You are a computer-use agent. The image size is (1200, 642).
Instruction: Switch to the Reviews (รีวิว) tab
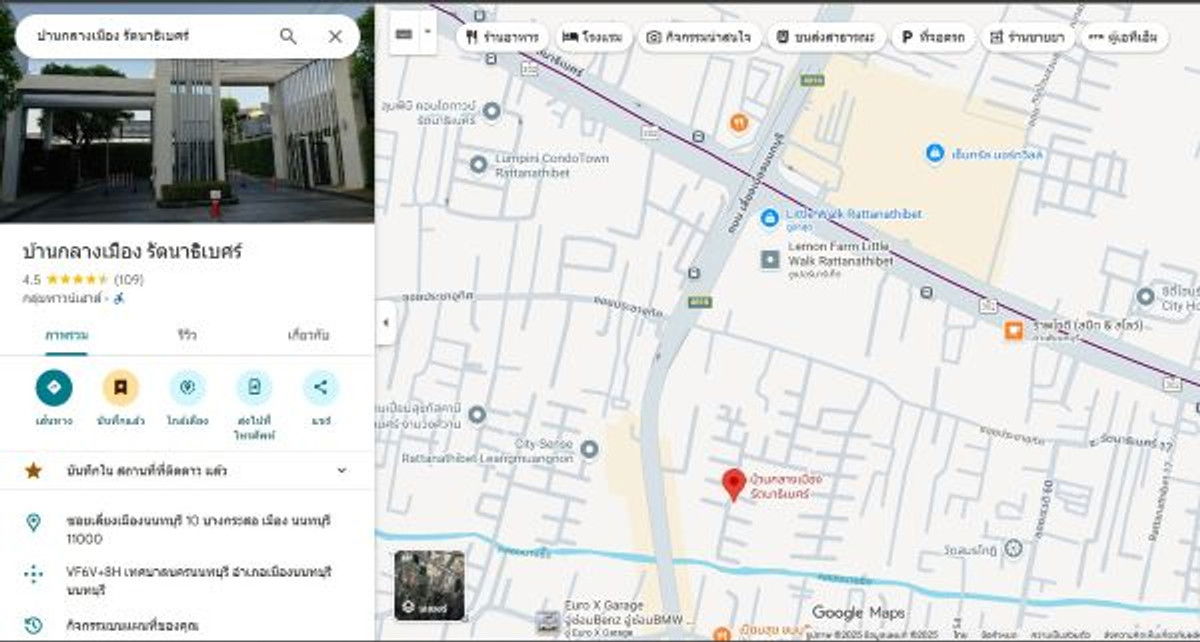[x=187, y=335]
